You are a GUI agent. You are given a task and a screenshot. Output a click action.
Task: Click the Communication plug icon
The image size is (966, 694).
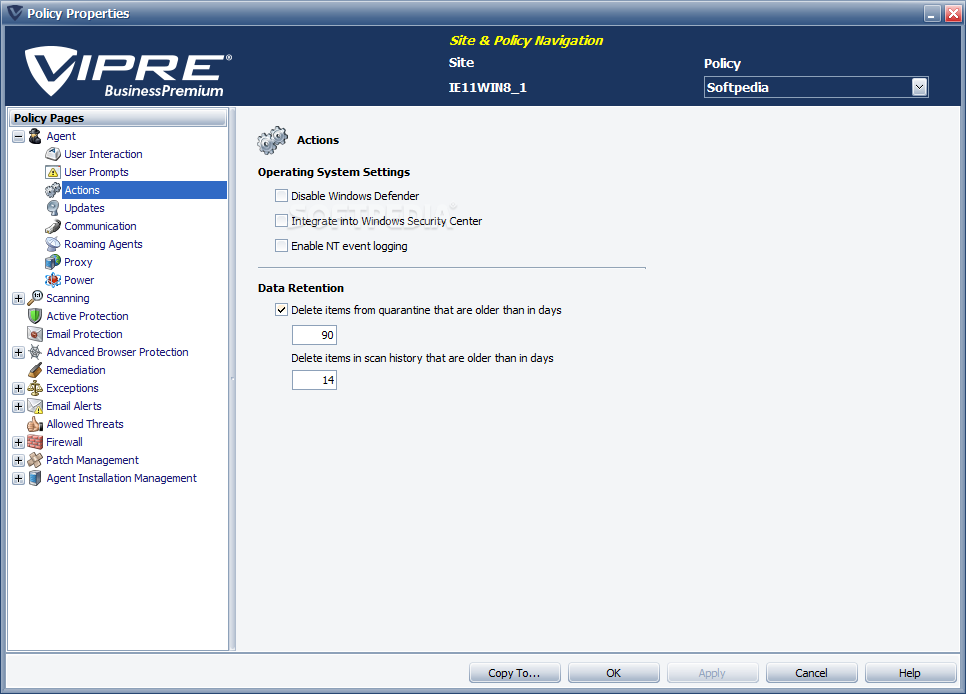click(x=53, y=226)
